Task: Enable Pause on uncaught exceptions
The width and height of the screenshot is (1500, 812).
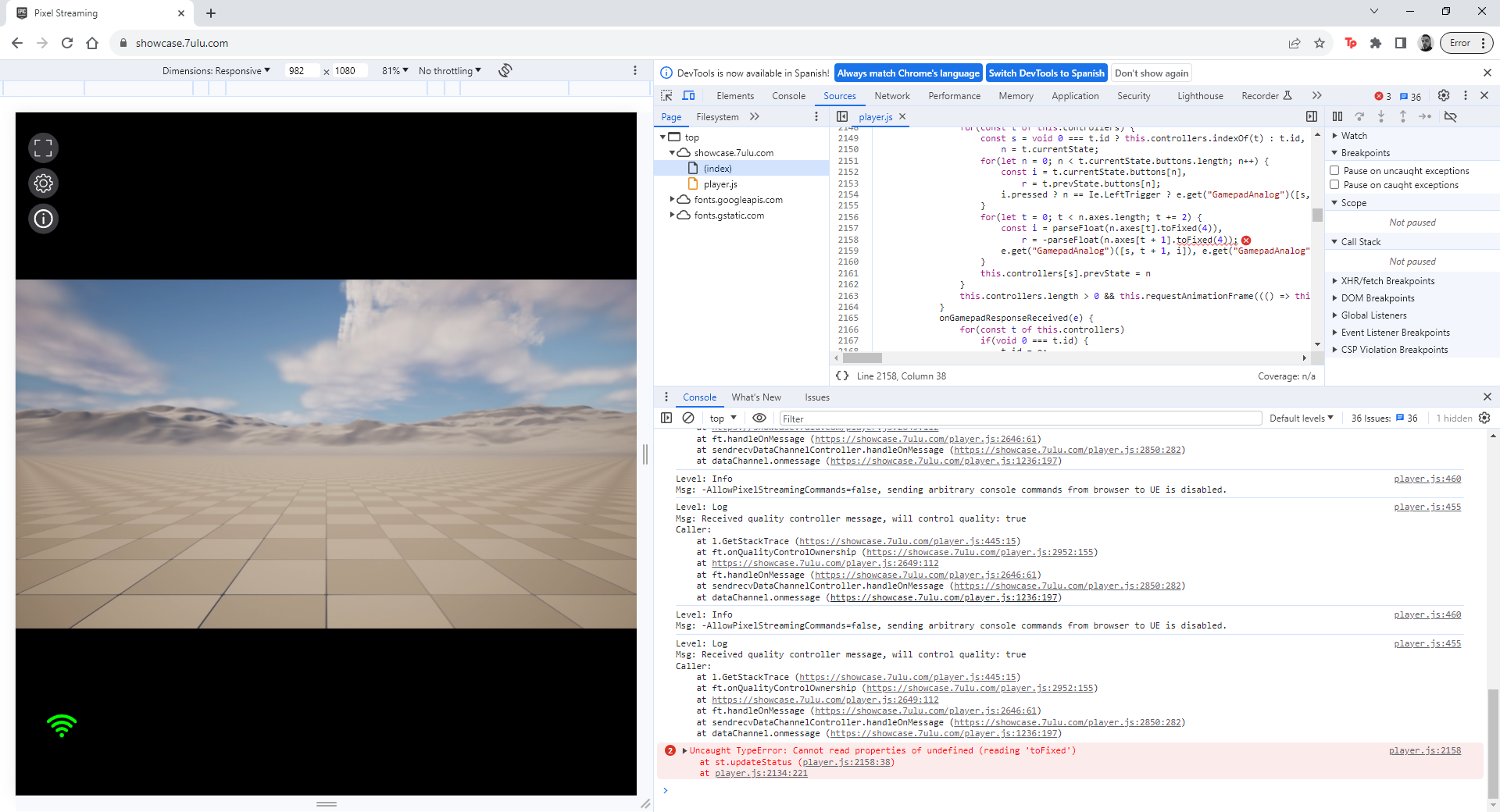Action: click(x=1336, y=170)
